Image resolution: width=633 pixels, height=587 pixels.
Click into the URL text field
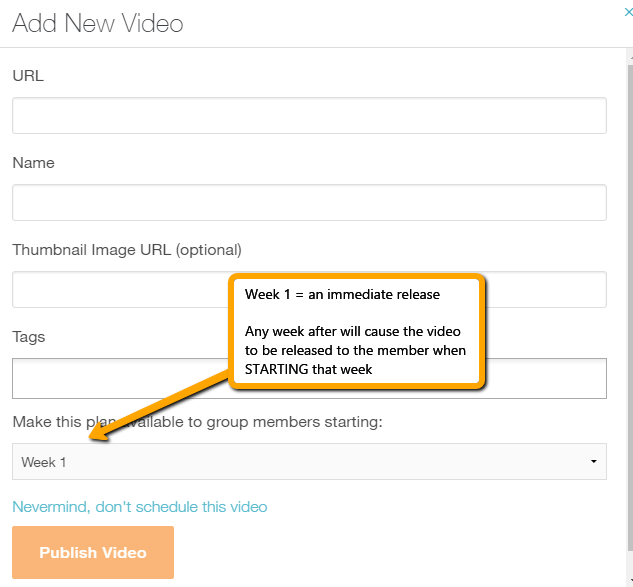coord(309,115)
